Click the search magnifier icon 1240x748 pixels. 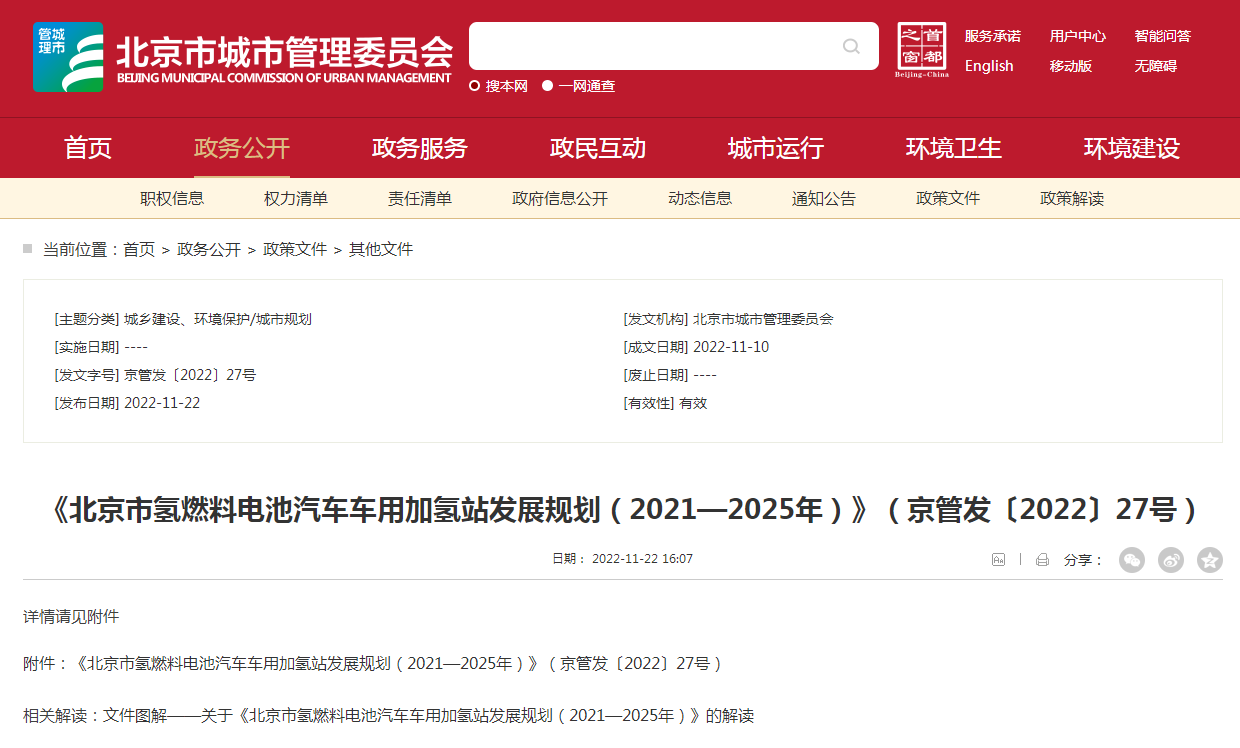851,46
